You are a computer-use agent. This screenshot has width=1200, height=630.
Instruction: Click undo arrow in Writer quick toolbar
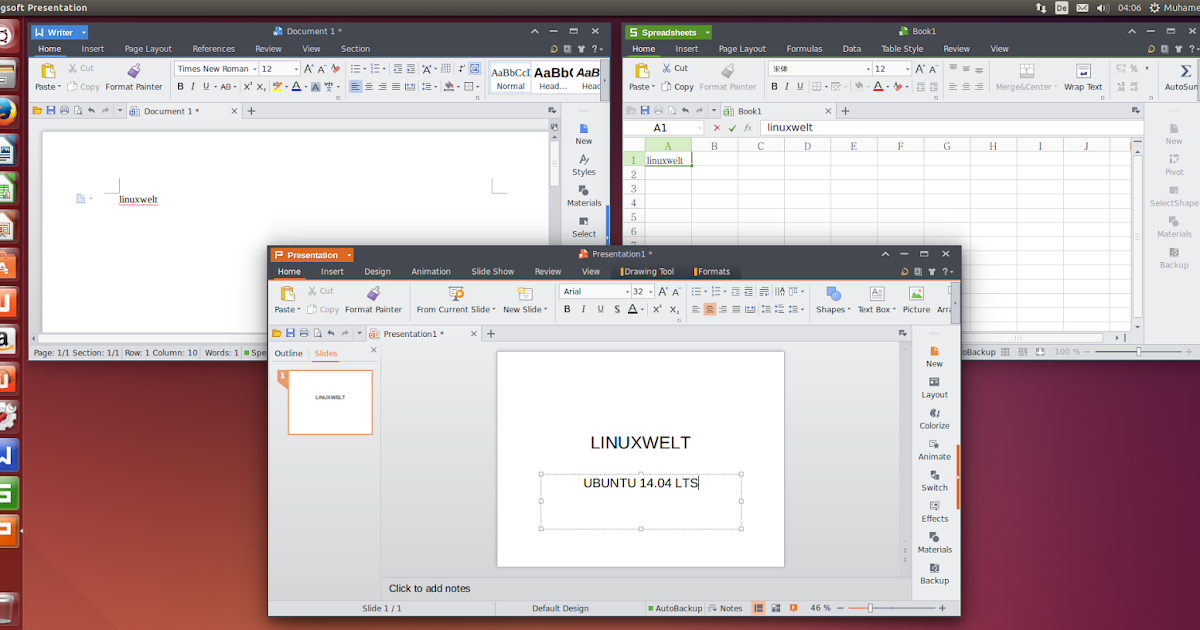(x=91, y=110)
